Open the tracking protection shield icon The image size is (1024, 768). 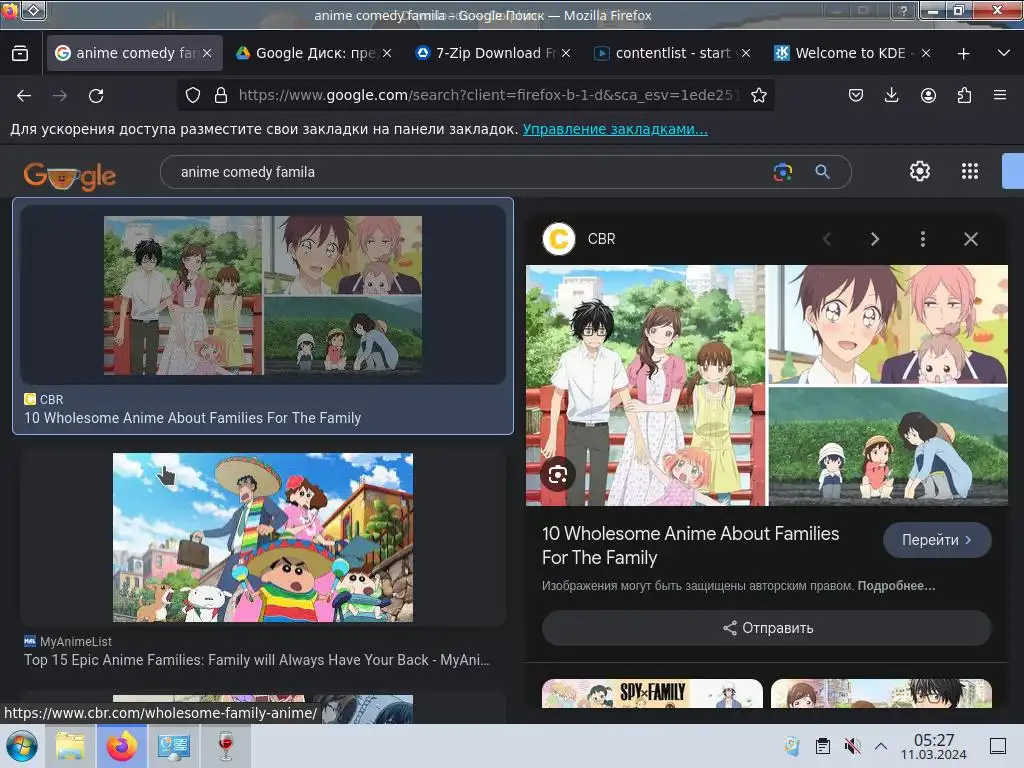[193, 95]
